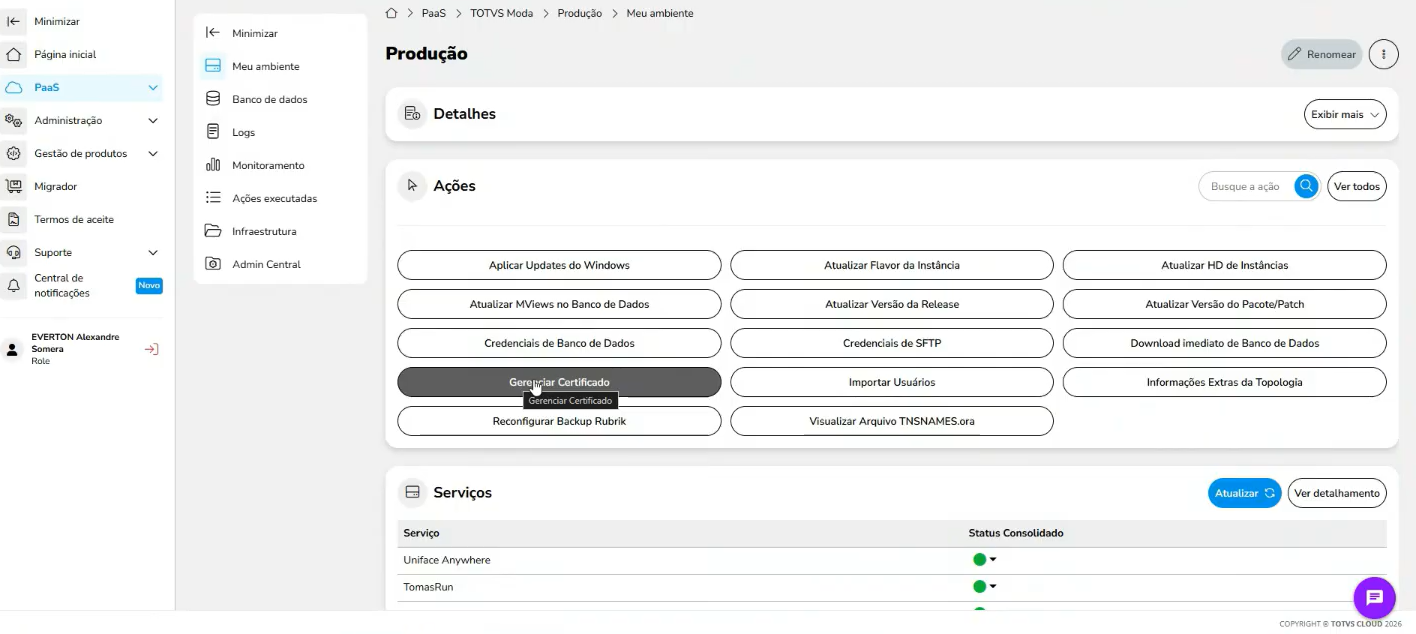The height and width of the screenshot is (634, 1416).
Task: Click Ver detalhamento button
Action: [1337, 493]
